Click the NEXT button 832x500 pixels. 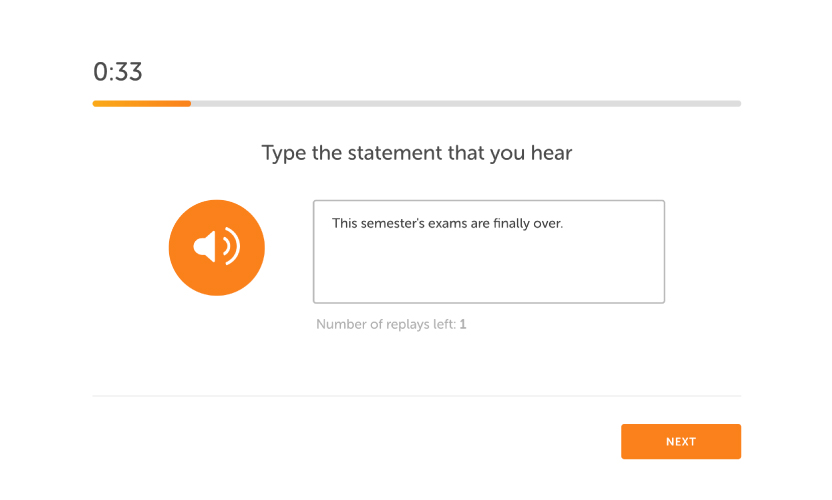[681, 442]
